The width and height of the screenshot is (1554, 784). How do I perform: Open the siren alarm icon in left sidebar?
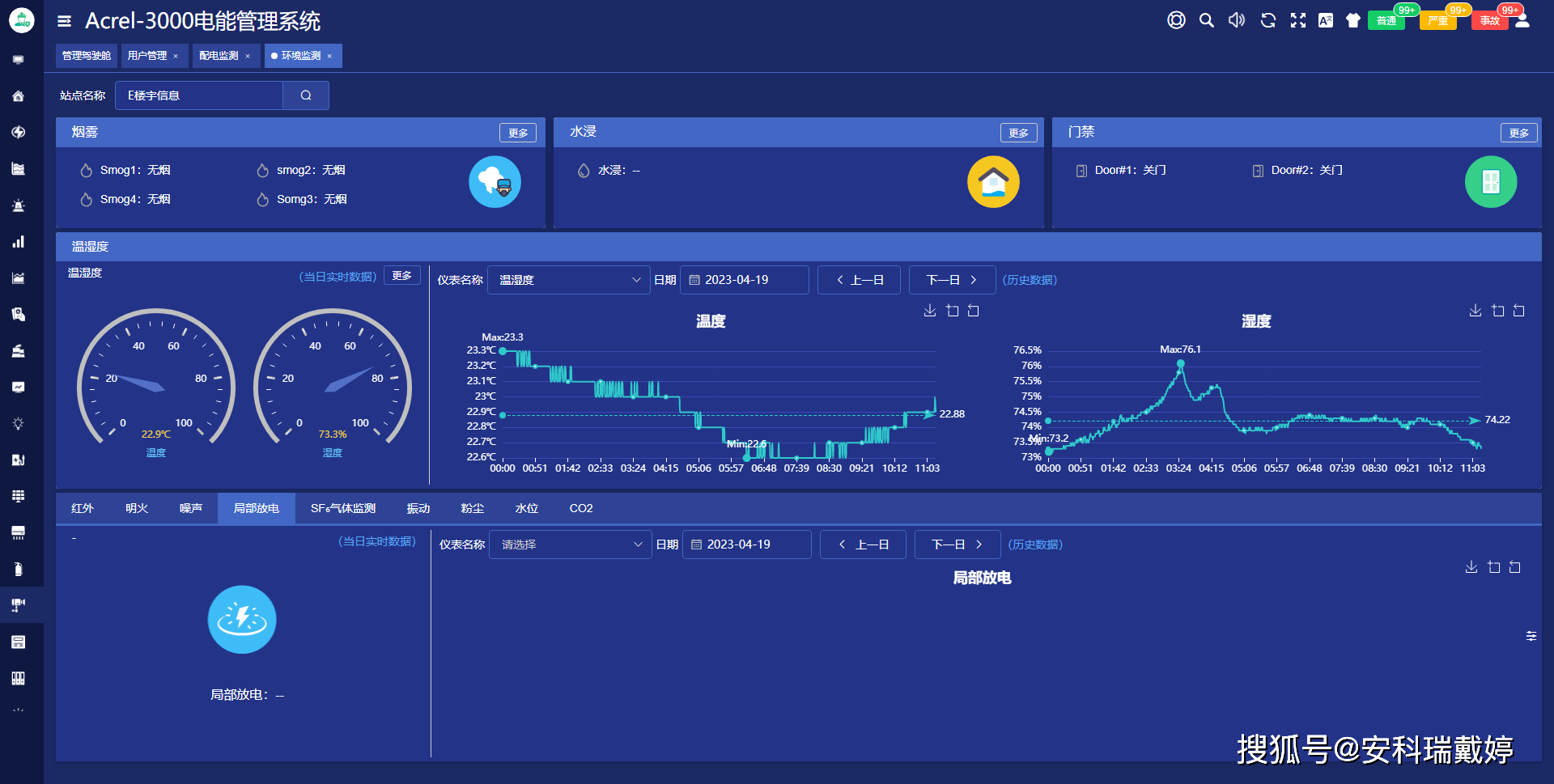click(x=19, y=206)
